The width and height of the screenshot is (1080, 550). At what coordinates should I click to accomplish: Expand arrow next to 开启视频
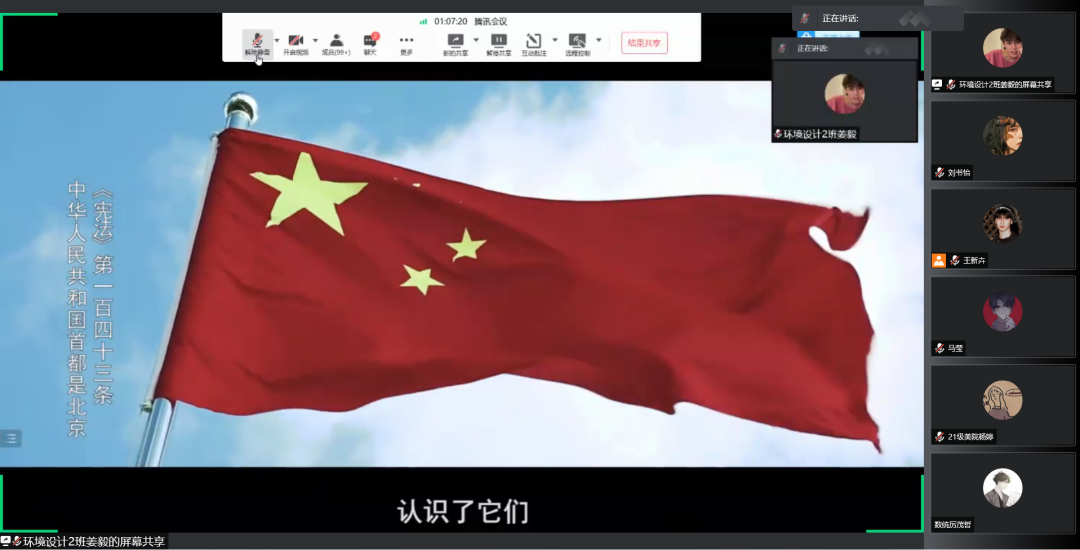click(315, 41)
